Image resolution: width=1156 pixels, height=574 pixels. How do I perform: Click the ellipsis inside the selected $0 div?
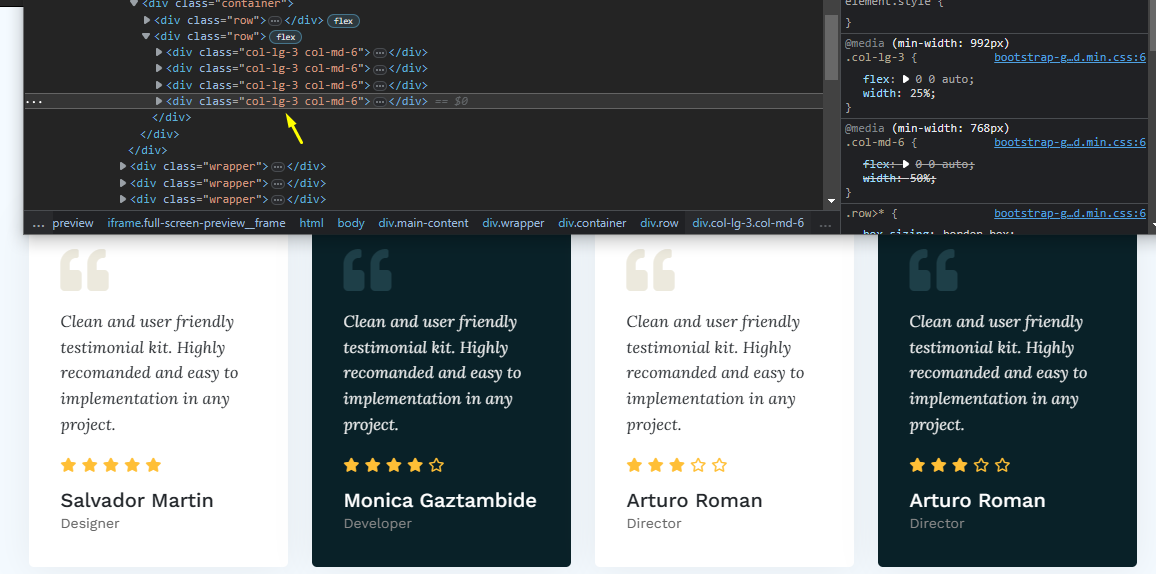pyautogui.click(x=380, y=102)
